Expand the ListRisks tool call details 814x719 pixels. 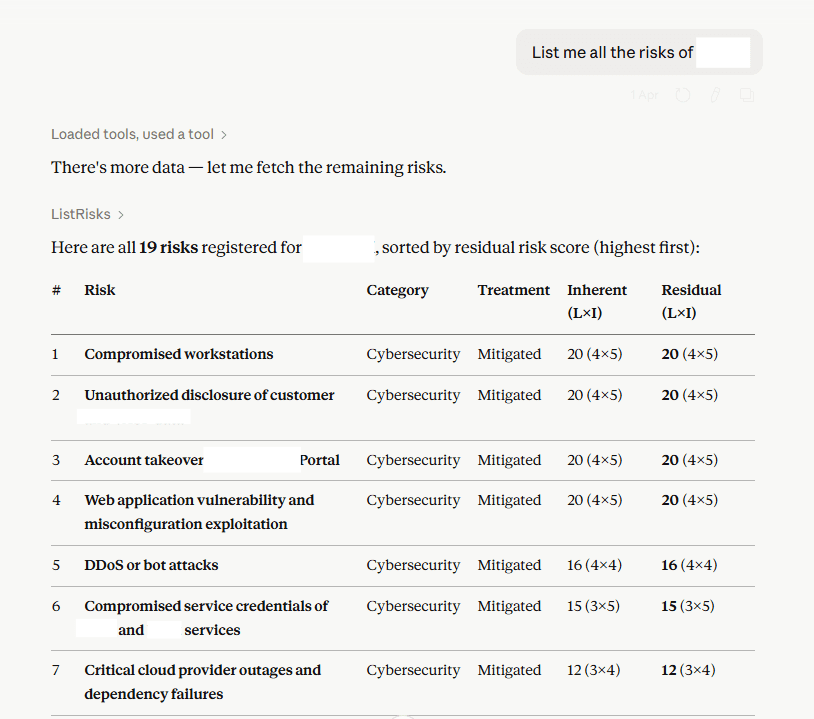click(x=87, y=214)
